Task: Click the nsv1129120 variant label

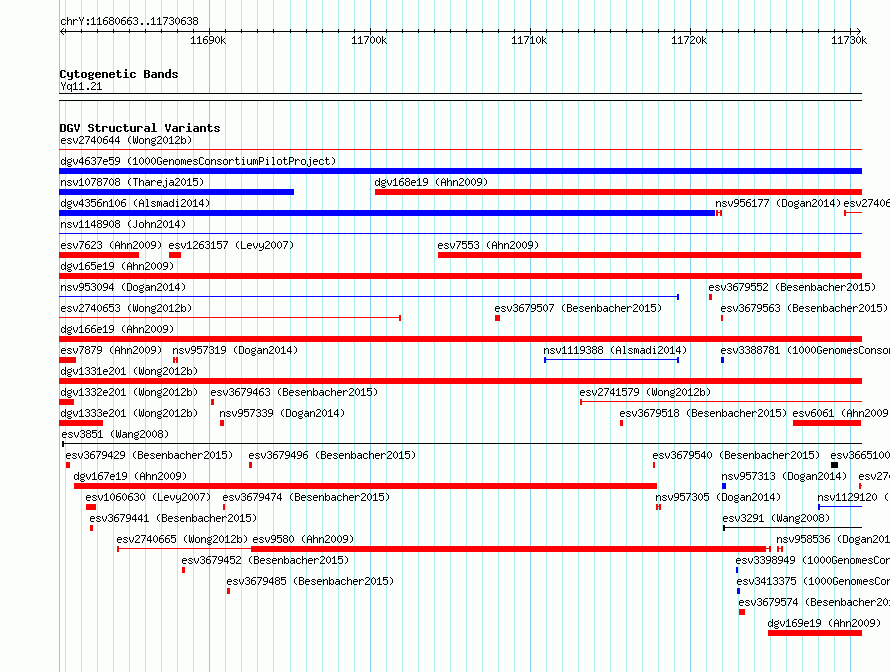Action: click(x=853, y=497)
